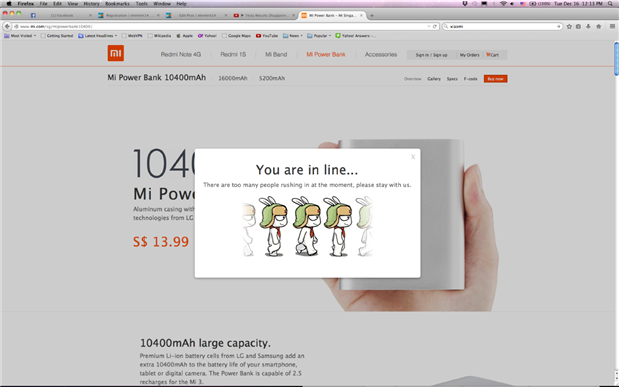Click the US flag input source icon
The width and height of the screenshot is (619, 387).
click(523, 4)
